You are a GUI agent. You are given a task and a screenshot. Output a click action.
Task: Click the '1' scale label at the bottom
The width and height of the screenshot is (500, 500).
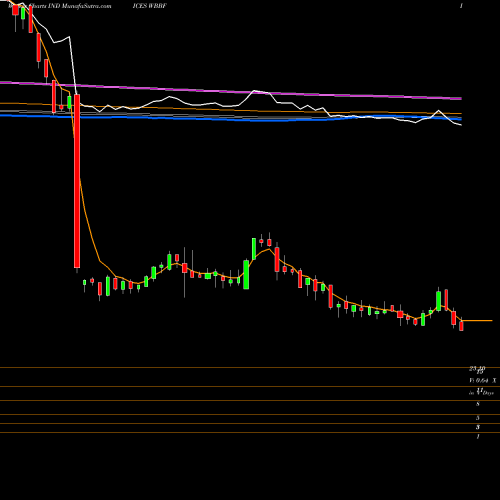point(478,436)
